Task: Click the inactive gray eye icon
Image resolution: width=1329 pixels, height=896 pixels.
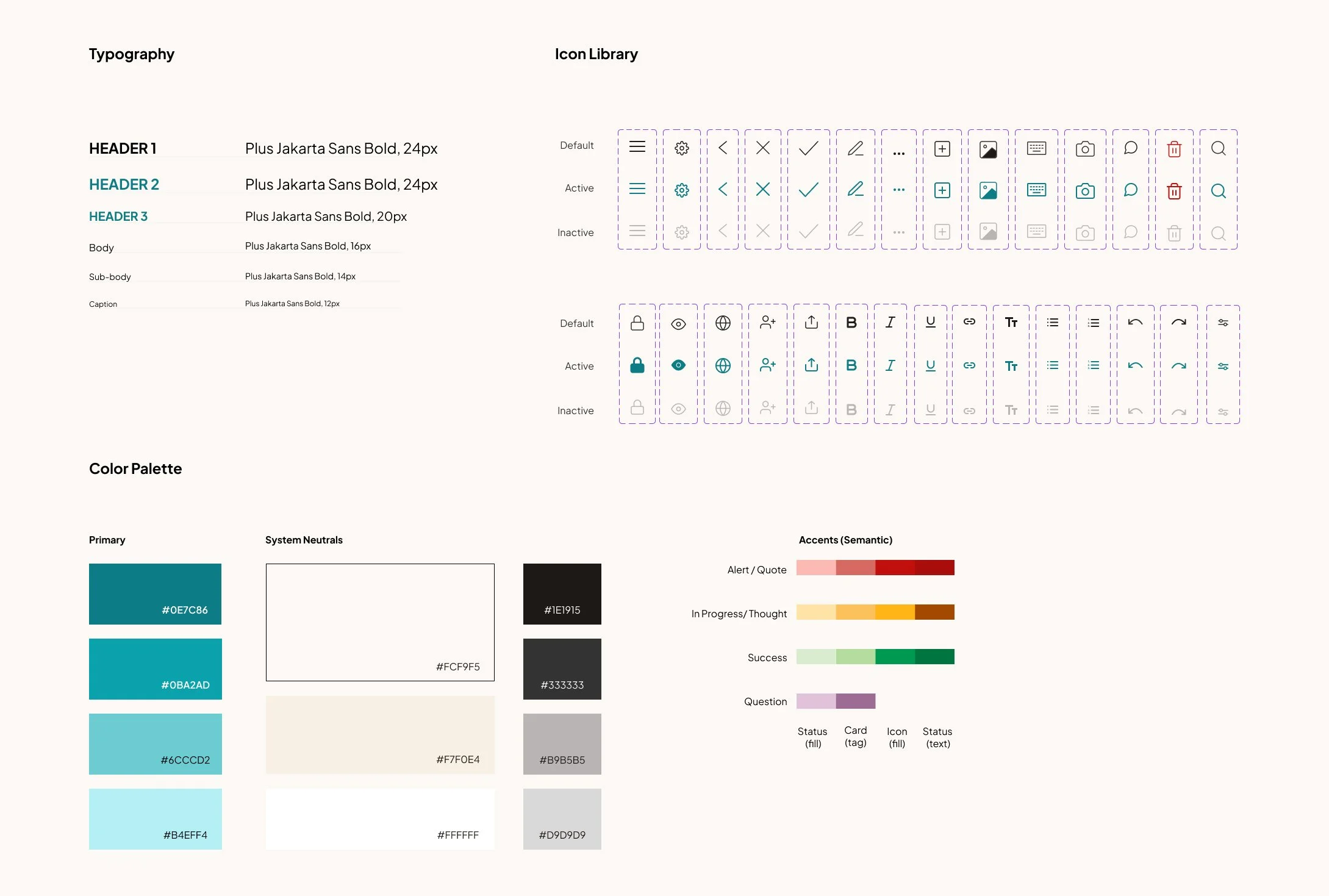Action: pyautogui.click(x=678, y=409)
